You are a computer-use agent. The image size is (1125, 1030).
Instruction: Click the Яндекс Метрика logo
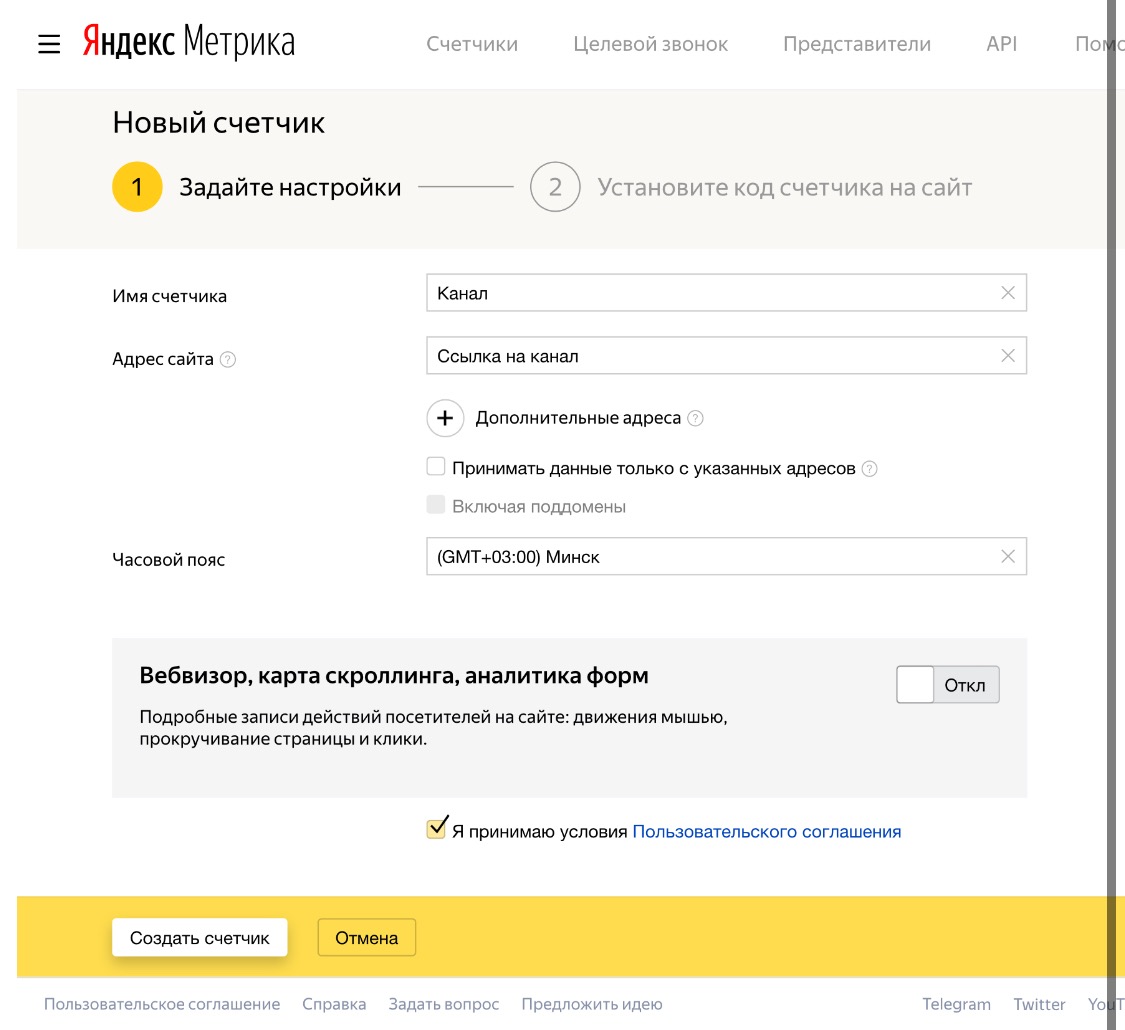[x=188, y=43]
